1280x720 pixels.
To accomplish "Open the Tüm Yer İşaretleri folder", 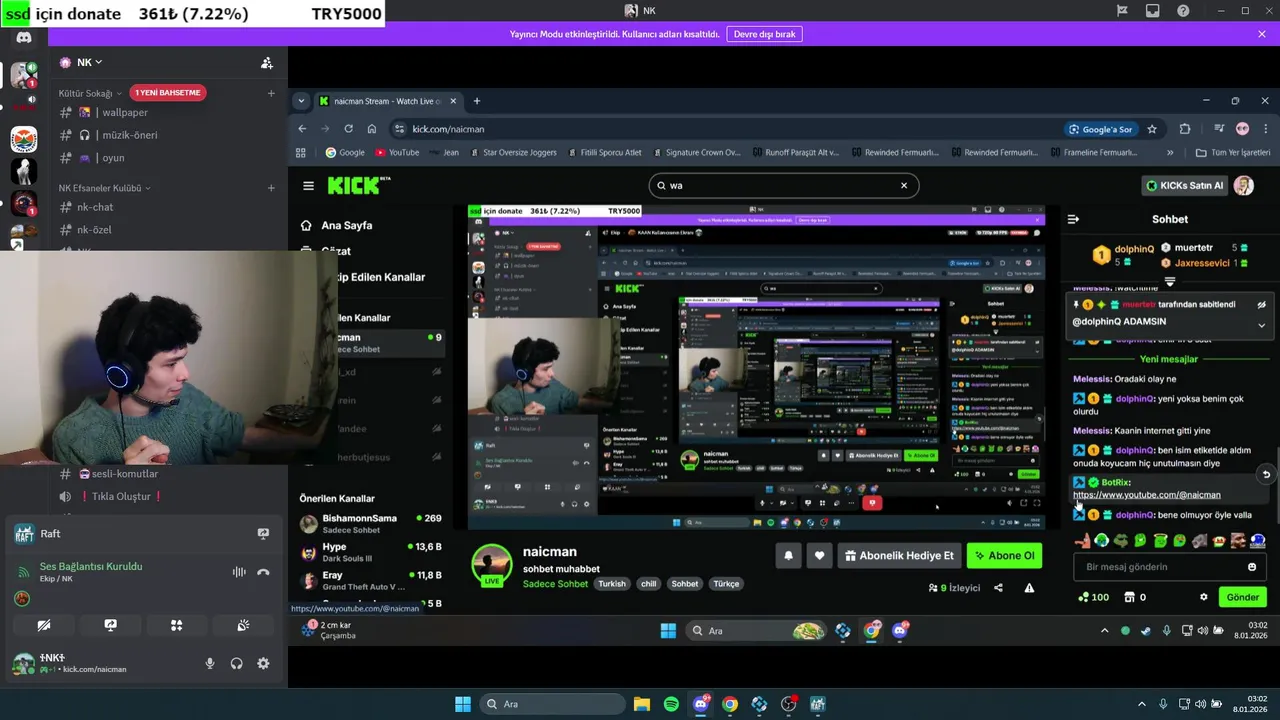I will [1233, 153].
